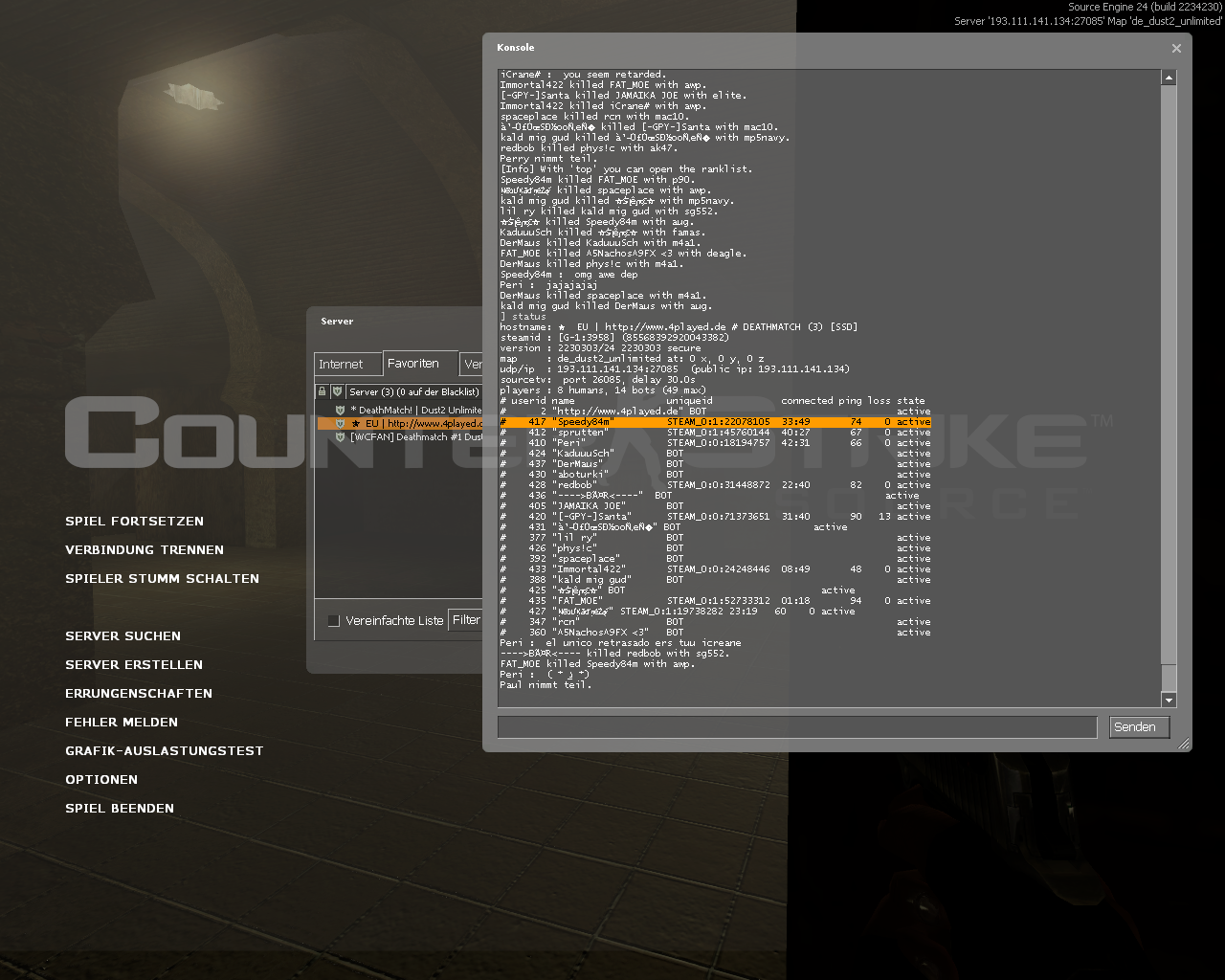Click the Senden button in the console
The image size is (1225, 980).
tap(1139, 727)
